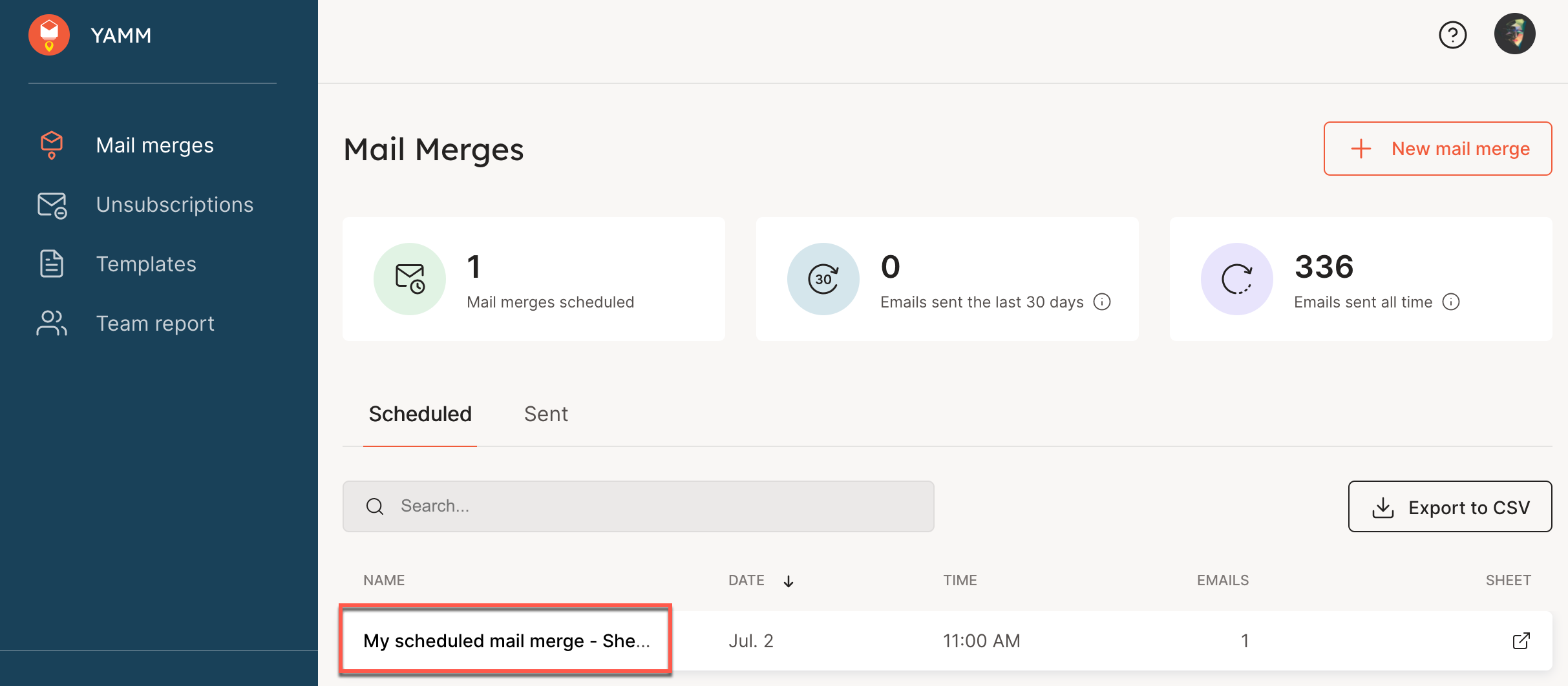Toggle date sort order arrow
Viewport: 1568px width, 686px height.
(x=789, y=581)
